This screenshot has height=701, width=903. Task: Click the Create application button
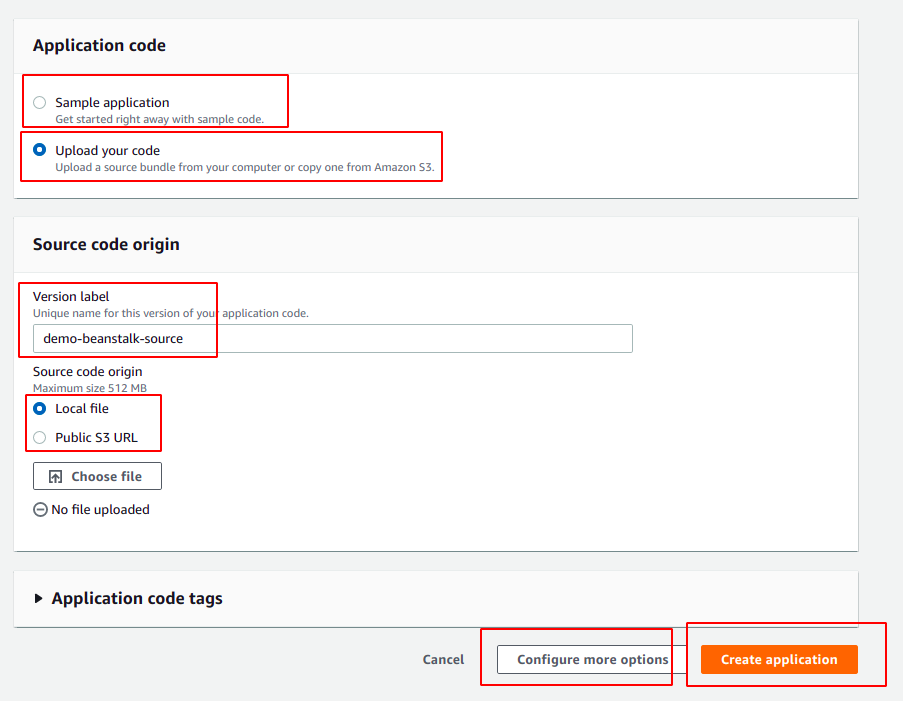pyautogui.click(x=779, y=660)
